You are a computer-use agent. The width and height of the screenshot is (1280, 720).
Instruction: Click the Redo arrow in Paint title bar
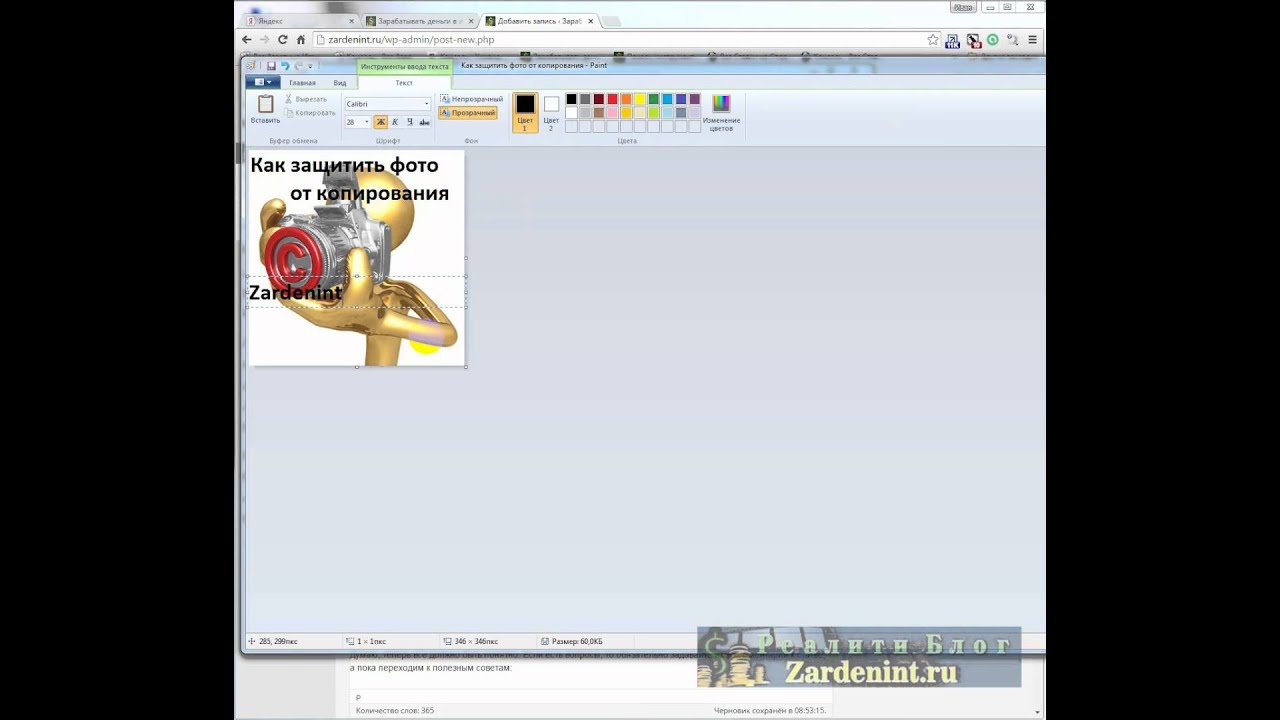(x=298, y=66)
